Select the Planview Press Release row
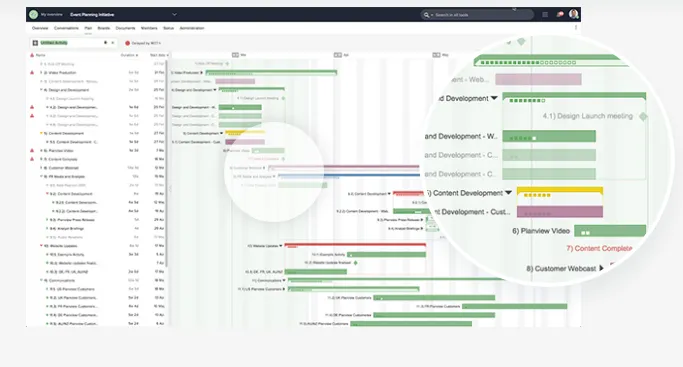683x367 pixels. [x=97, y=220]
